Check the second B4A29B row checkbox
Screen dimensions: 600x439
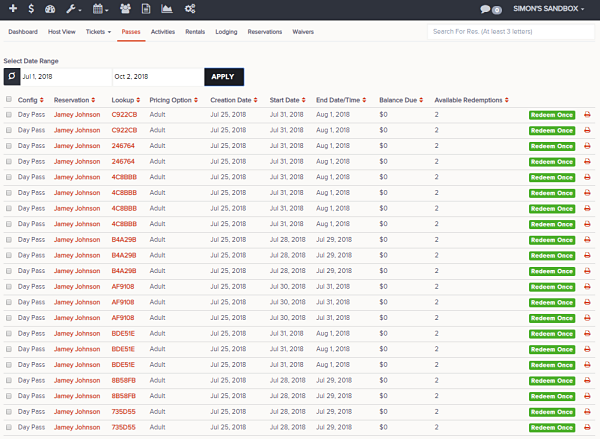click(9, 255)
